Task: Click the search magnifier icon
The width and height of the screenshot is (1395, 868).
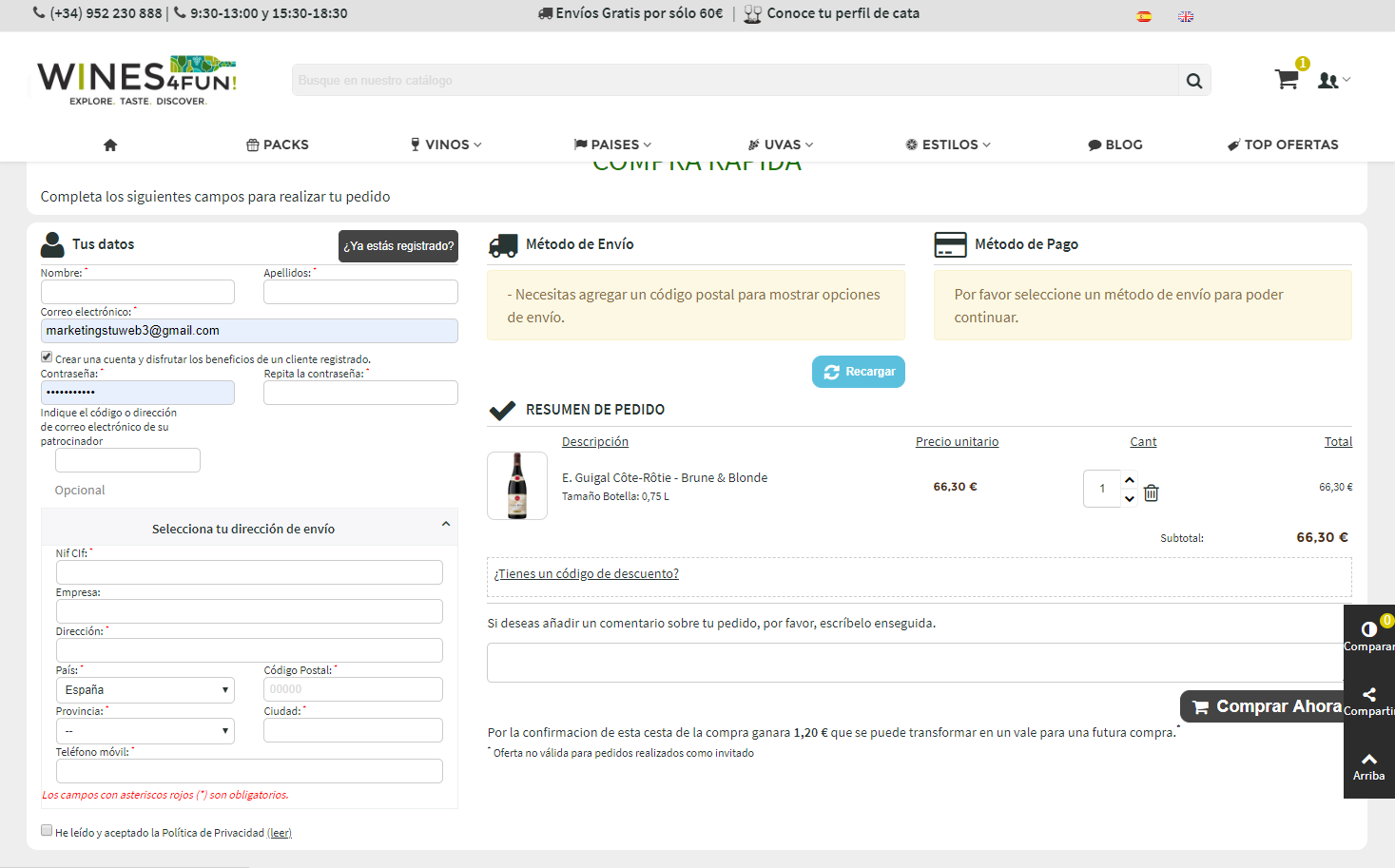Action: 1194,81
